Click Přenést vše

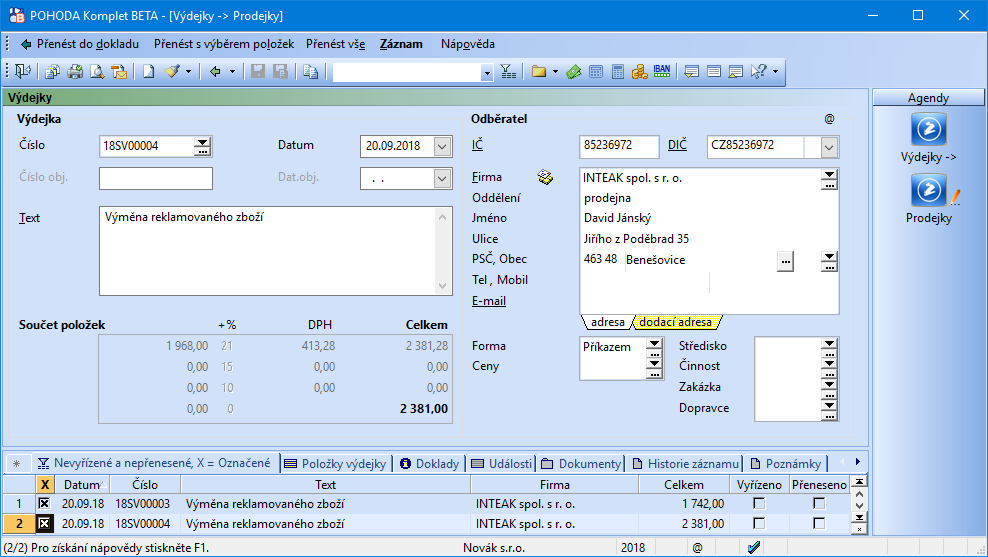[x=335, y=44]
